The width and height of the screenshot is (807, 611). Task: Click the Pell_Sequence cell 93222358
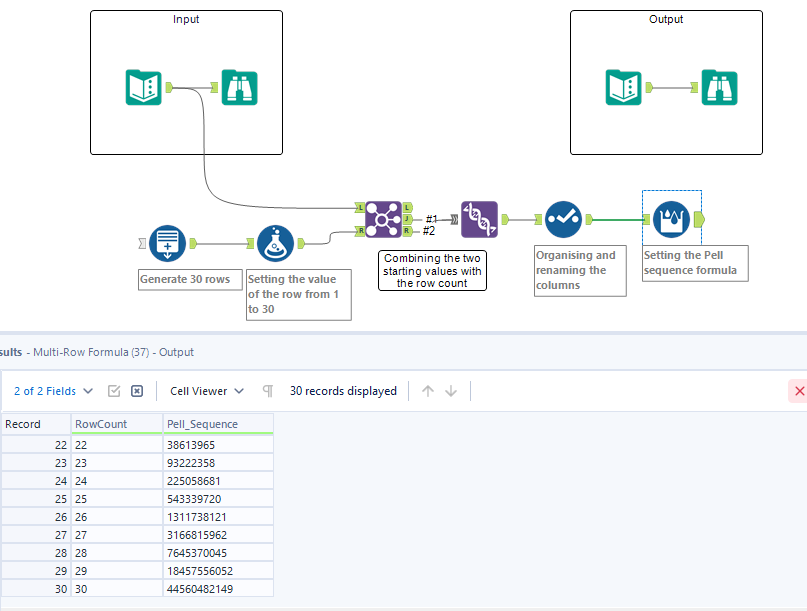218,463
